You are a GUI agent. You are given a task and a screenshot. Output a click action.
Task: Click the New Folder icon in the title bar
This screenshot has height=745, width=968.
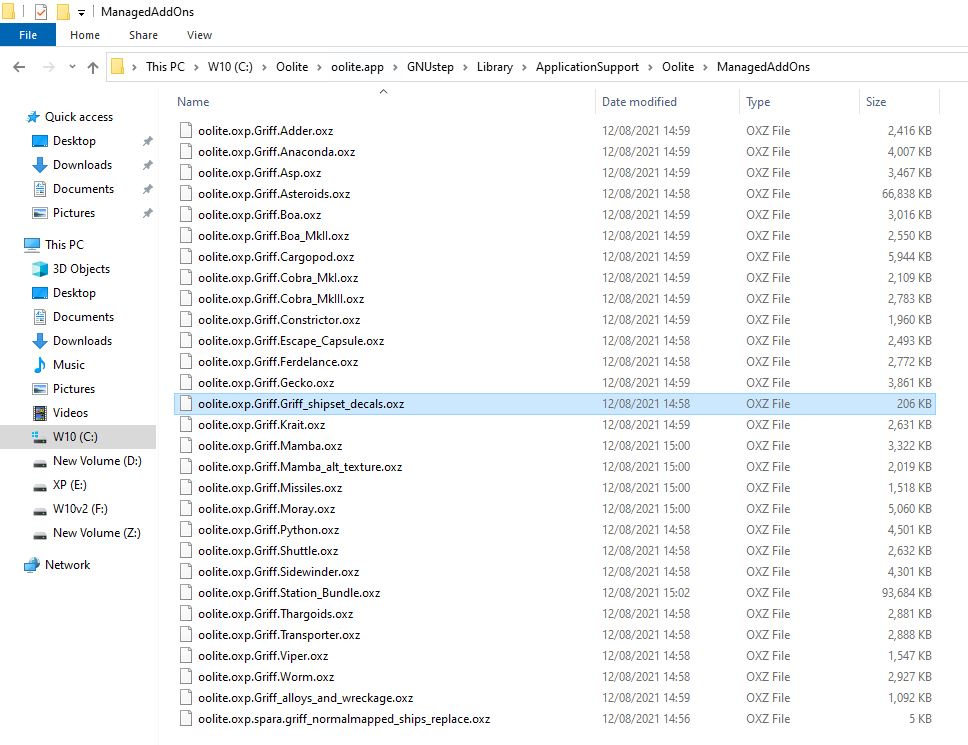click(62, 12)
